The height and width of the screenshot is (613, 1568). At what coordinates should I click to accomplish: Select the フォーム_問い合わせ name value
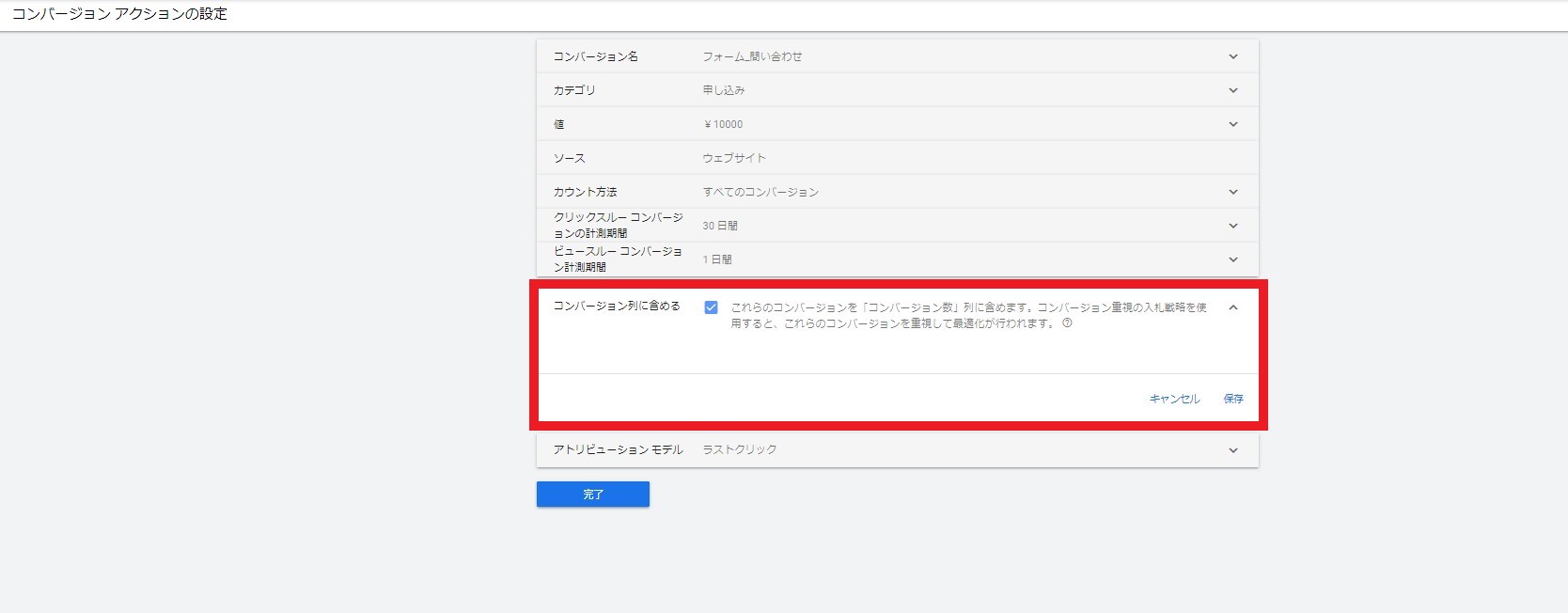(x=752, y=56)
